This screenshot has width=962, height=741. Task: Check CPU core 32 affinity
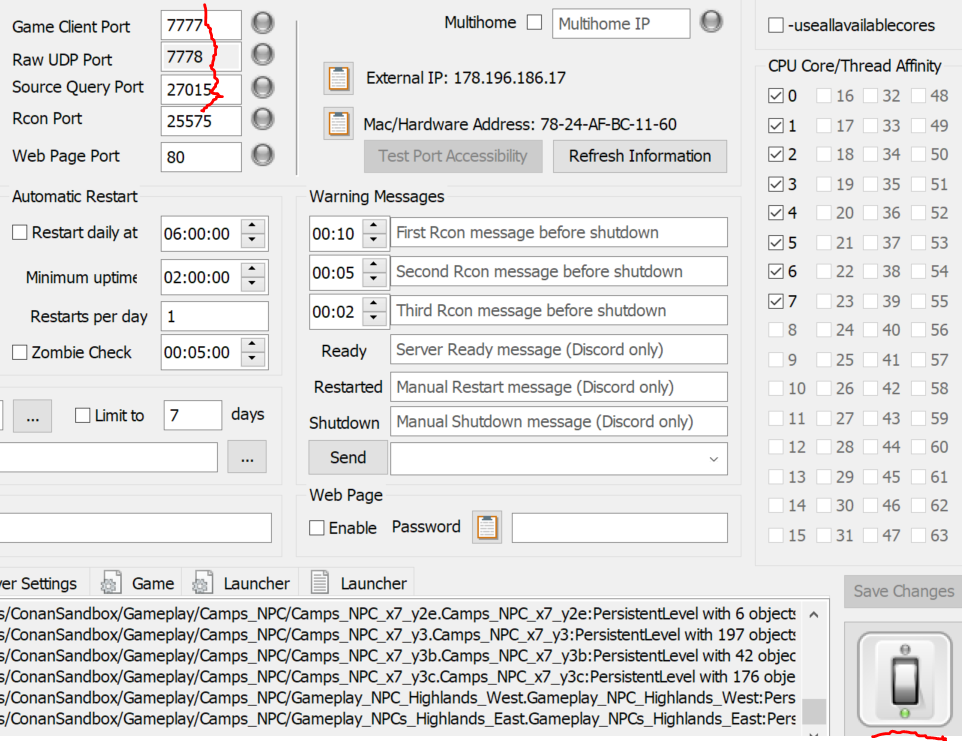tap(870, 96)
